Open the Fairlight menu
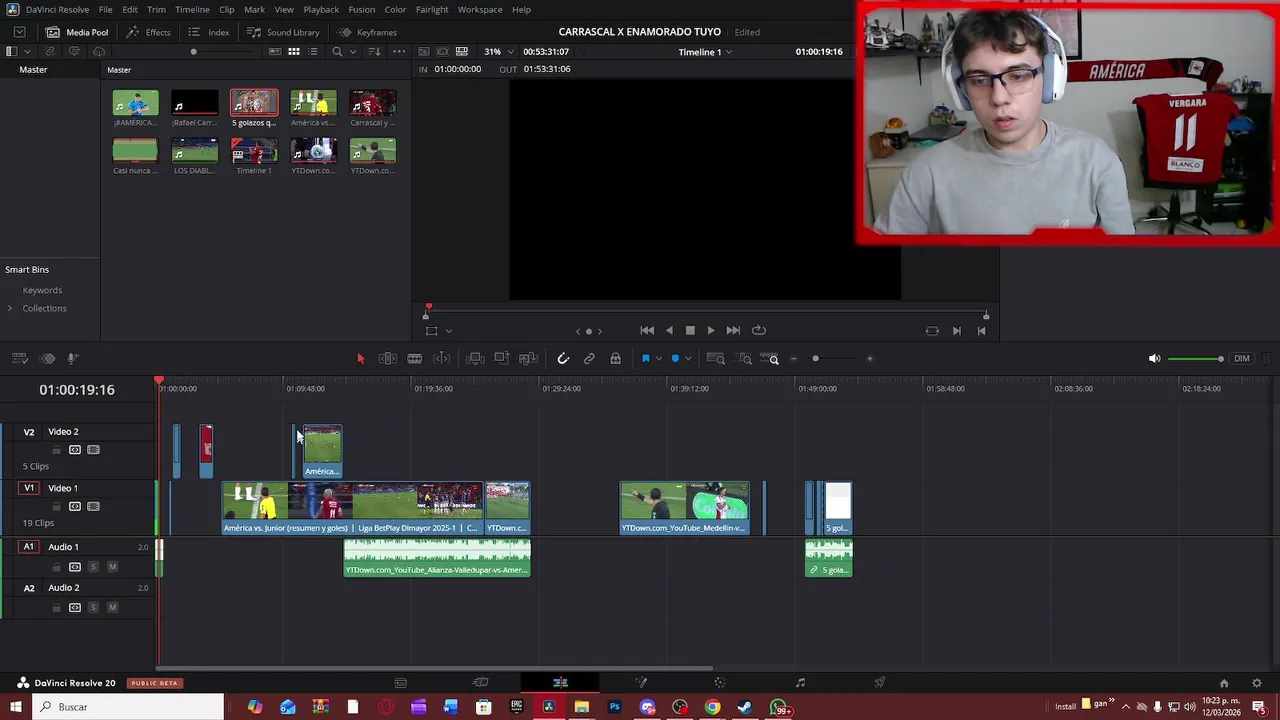Viewport: 1280px width, 720px height. pyautogui.click(x=432, y=9)
